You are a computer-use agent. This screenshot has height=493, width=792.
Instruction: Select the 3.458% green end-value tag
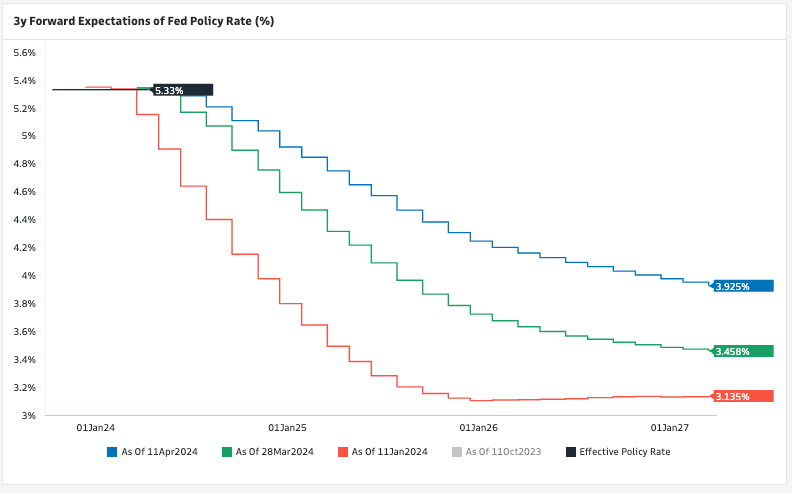click(744, 351)
